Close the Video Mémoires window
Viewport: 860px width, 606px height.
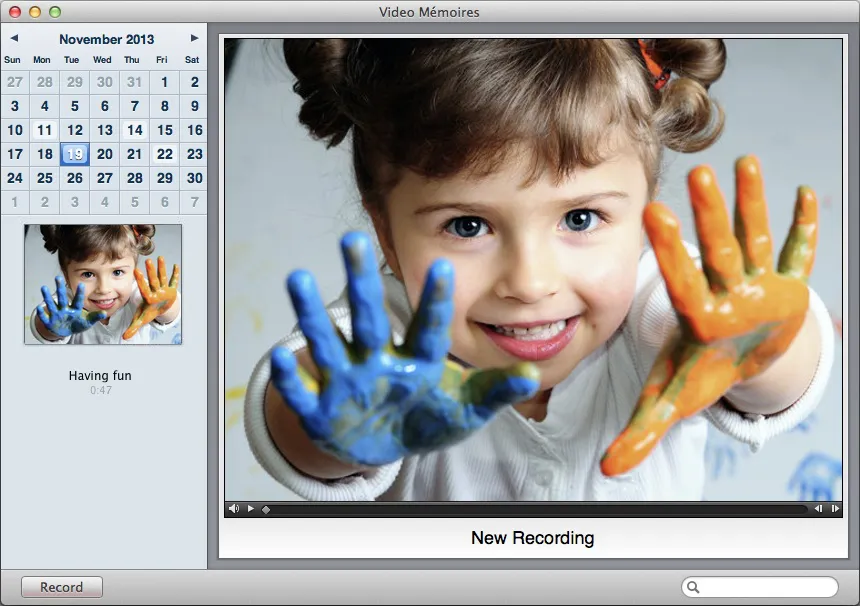pos(15,12)
